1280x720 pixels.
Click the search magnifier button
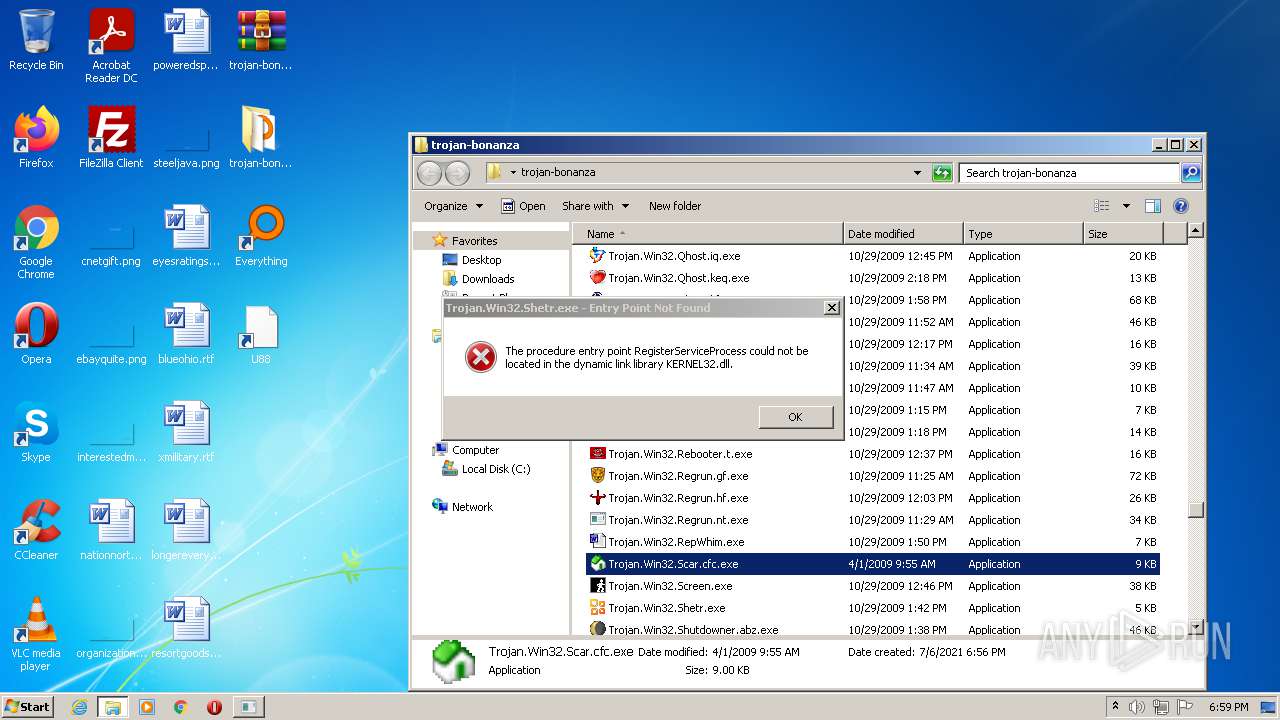pos(1190,173)
